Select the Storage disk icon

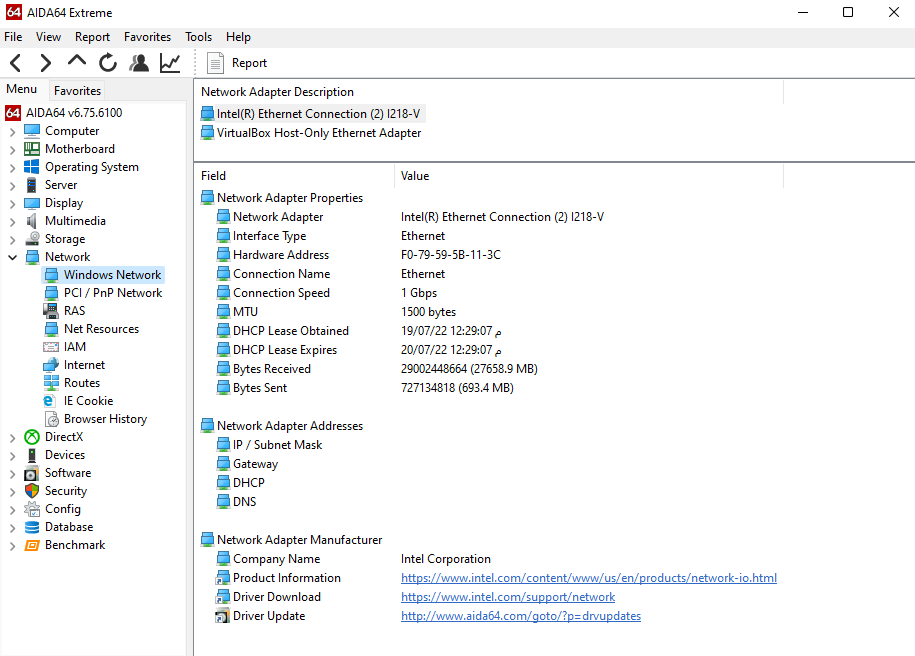coord(32,239)
